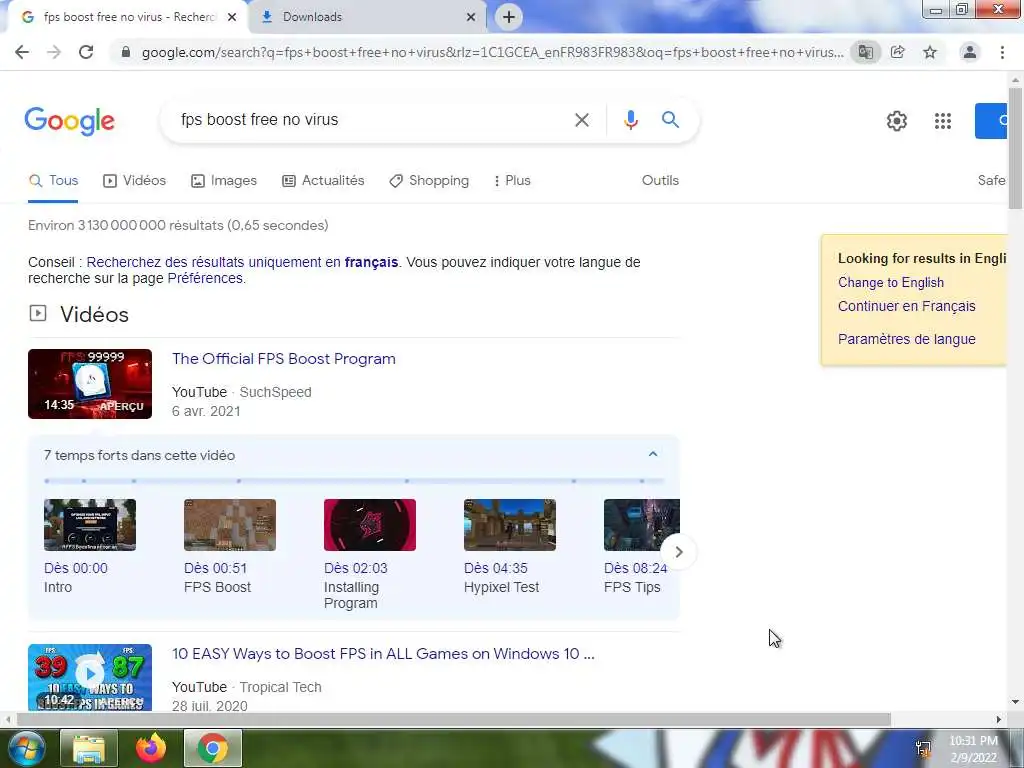This screenshot has height=768, width=1024.
Task: Open the translate page icon
Action: (x=865, y=52)
